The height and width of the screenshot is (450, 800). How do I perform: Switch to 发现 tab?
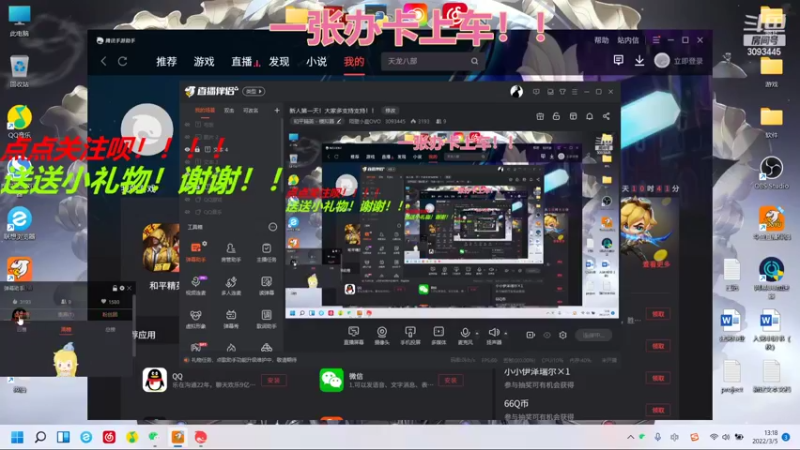pyautogui.click(x=279, y=62)
